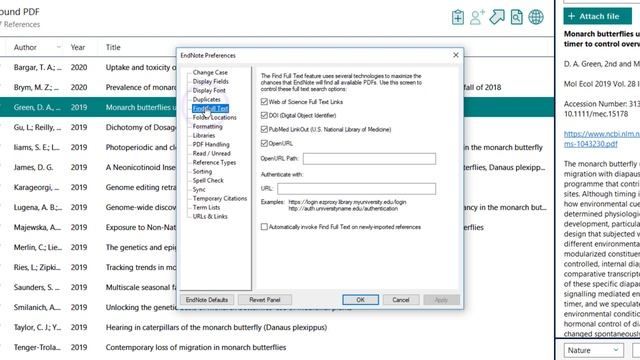Enable automatically invoke Find Full Text checkbox
The width and height of the screenshot is (640, 360).
pyautogui.click(x=264, y=227)
